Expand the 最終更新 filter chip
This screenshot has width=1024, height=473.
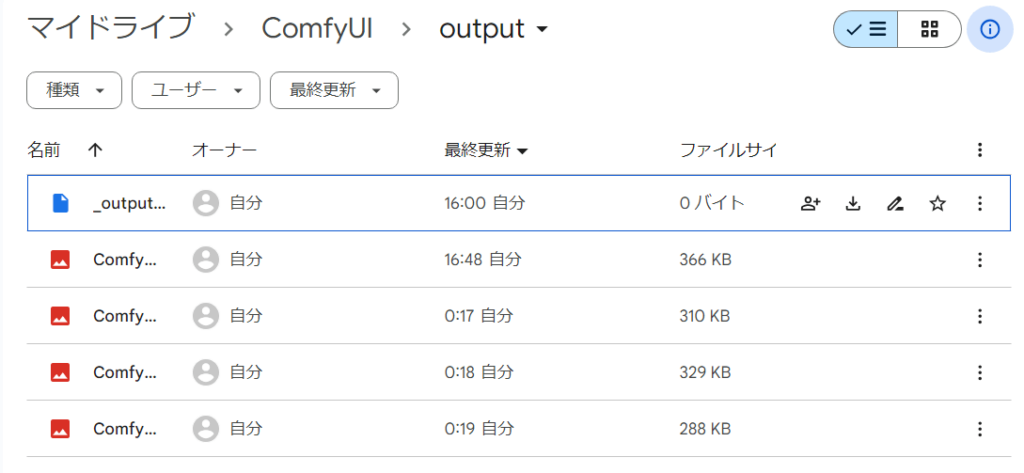334,90
